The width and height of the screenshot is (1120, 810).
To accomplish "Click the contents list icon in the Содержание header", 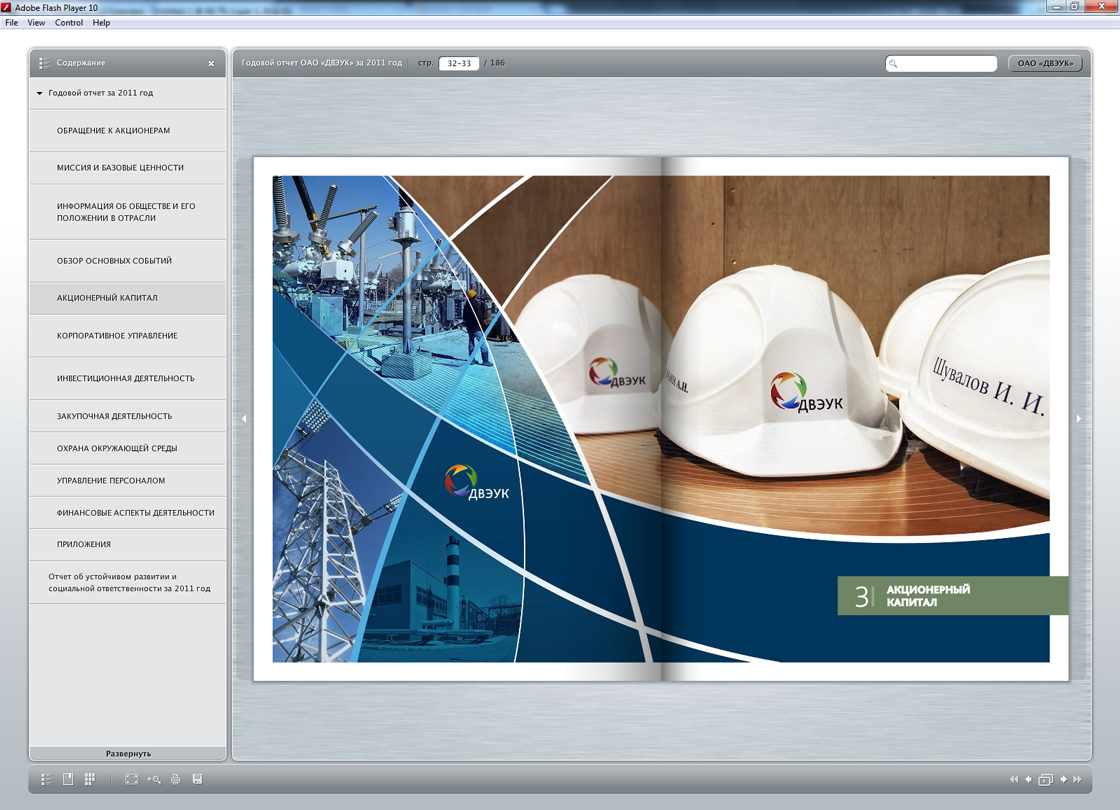I will (44, 63).
